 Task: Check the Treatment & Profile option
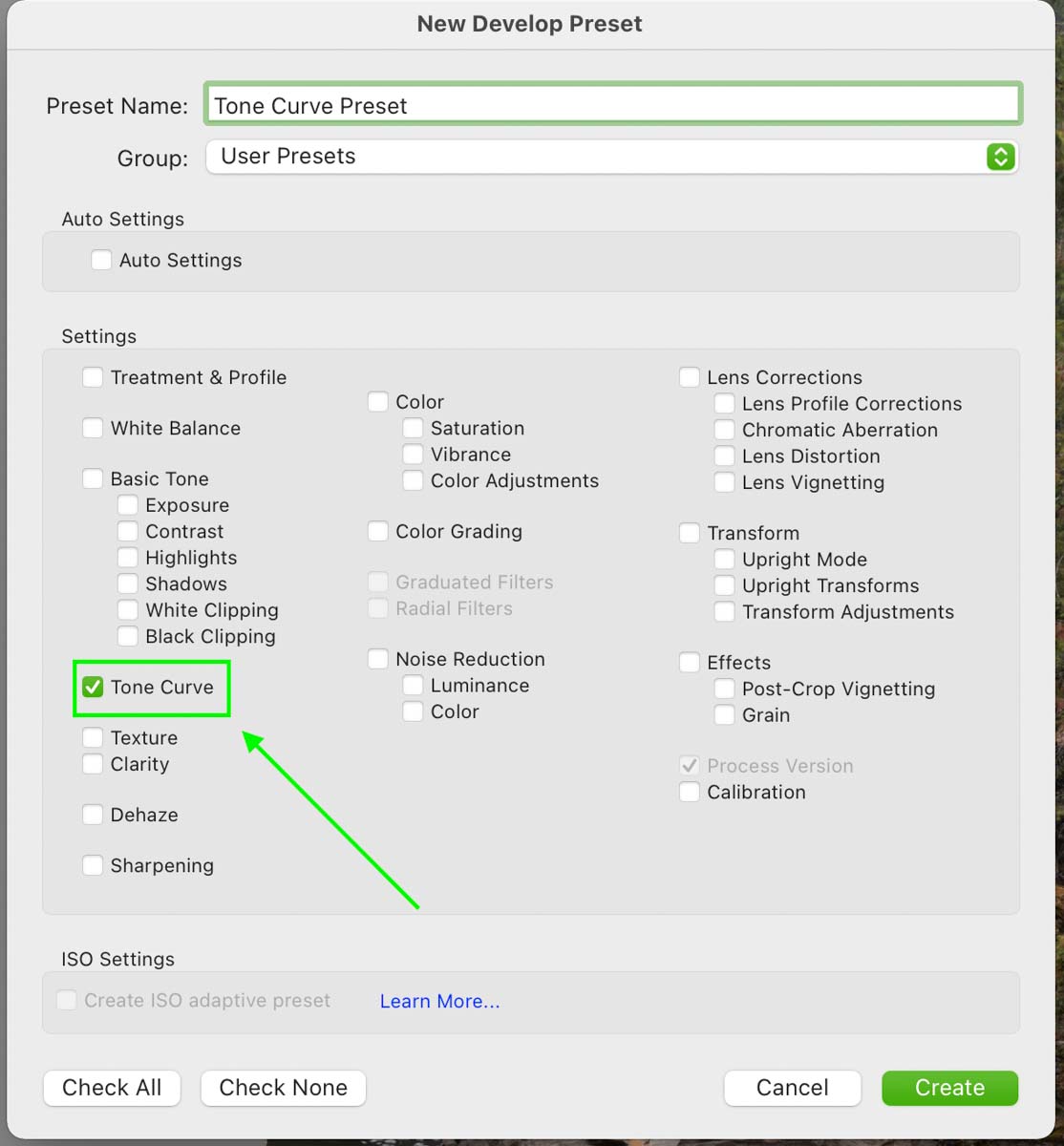click(x=93, y=377)
